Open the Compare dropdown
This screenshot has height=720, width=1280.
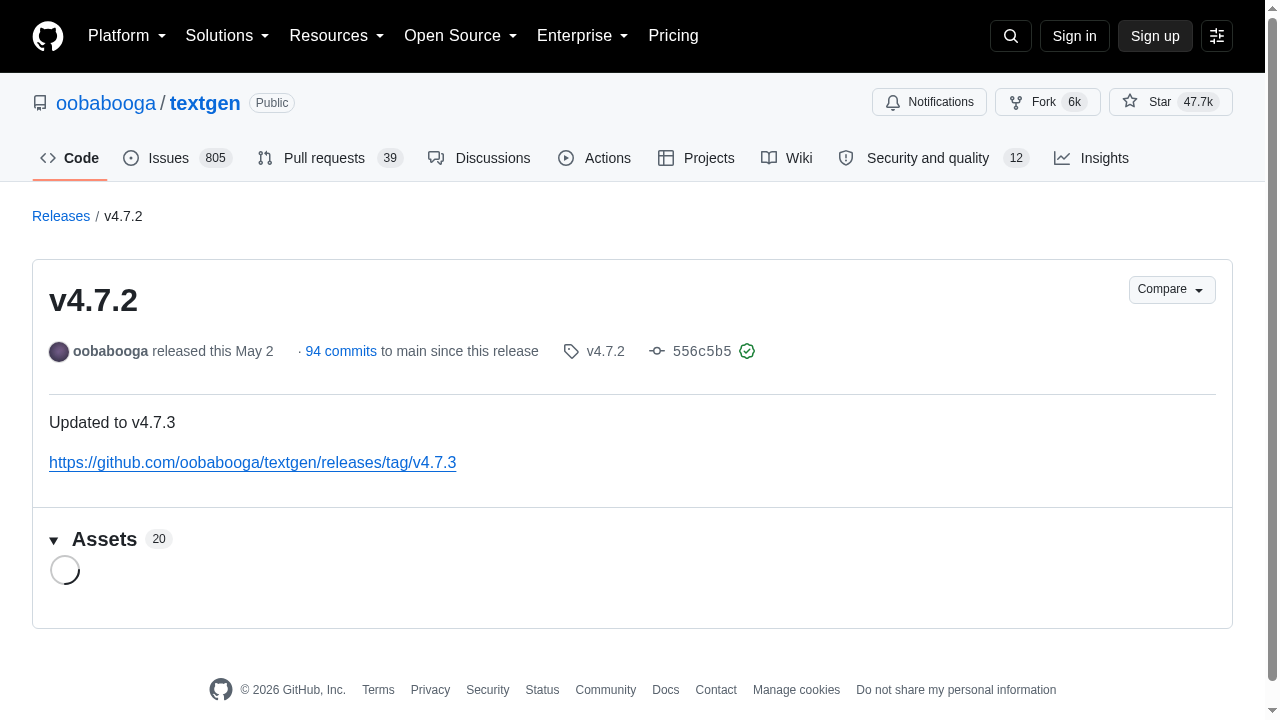click(x=1172, y=290)
